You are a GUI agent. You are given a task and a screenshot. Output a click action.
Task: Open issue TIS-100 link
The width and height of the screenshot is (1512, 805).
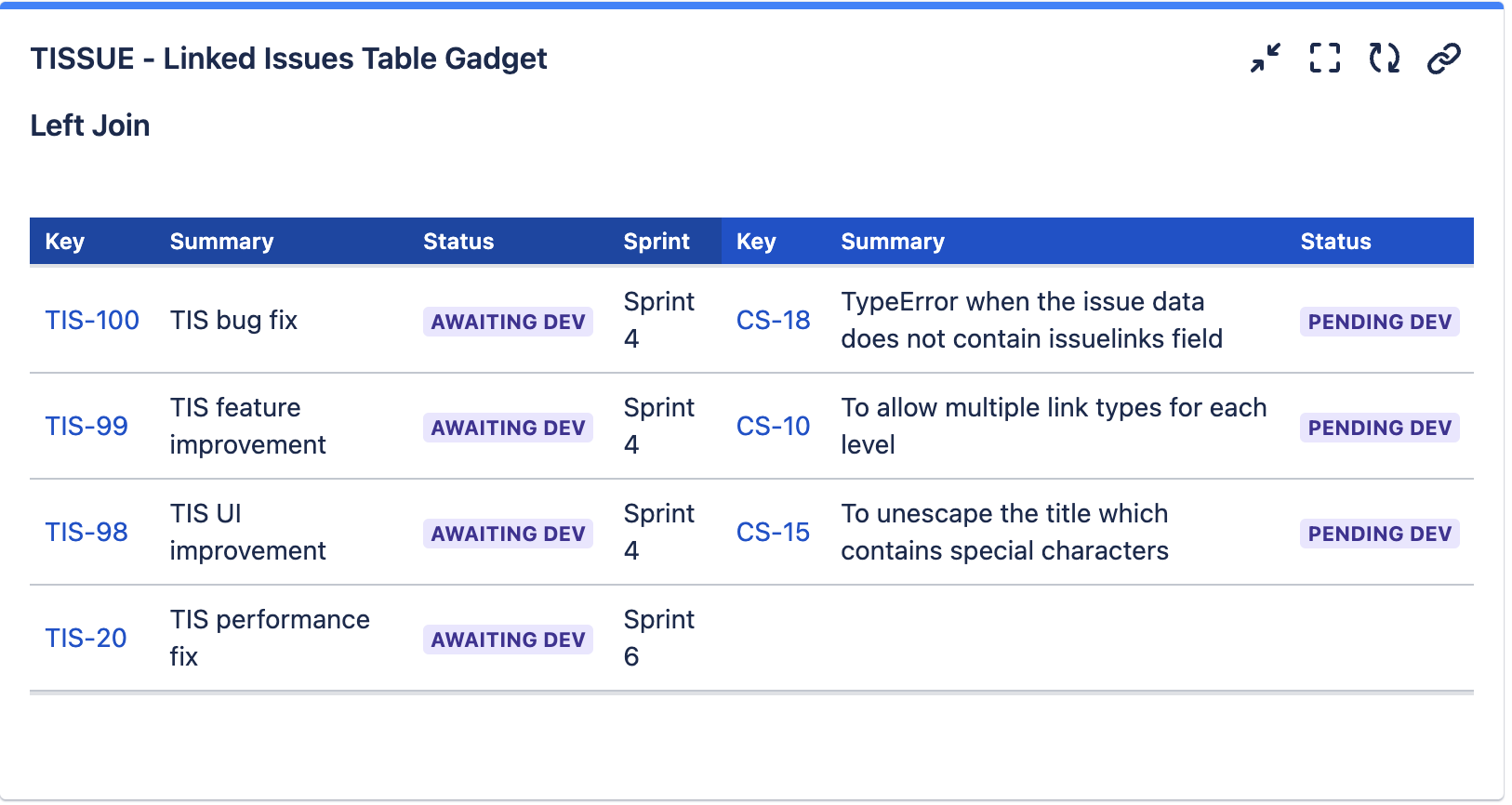[x=92, y=321]
